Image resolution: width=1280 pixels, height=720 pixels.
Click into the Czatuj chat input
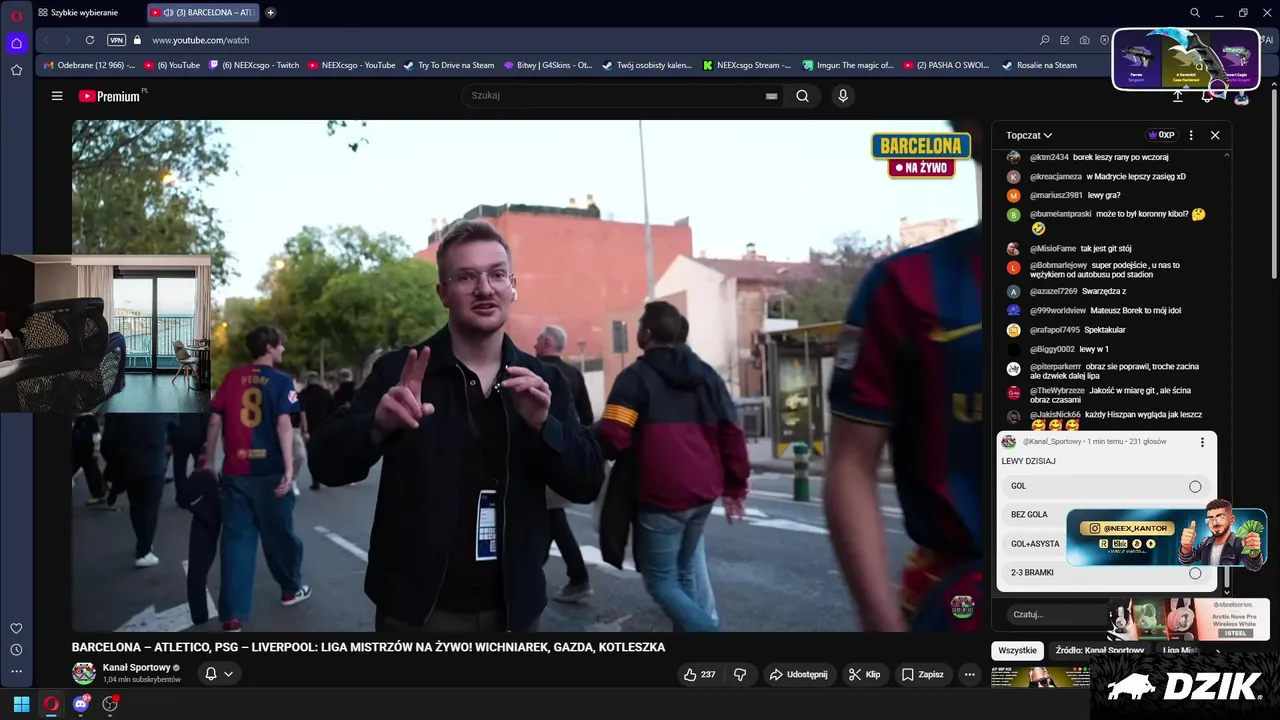click(1055, 614)
